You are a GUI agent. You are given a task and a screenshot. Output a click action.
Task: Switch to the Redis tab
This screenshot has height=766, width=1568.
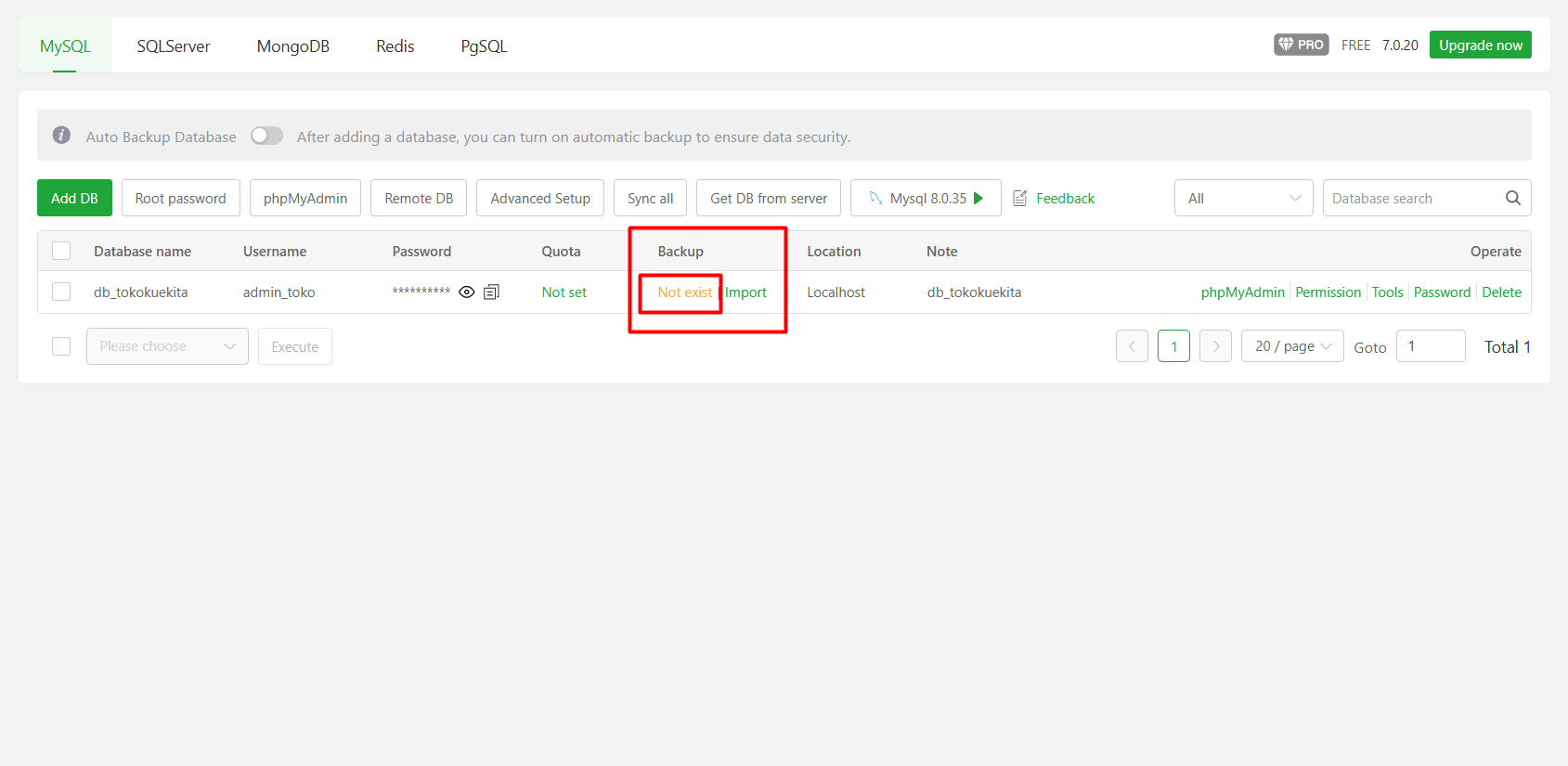tap(395, 45)
